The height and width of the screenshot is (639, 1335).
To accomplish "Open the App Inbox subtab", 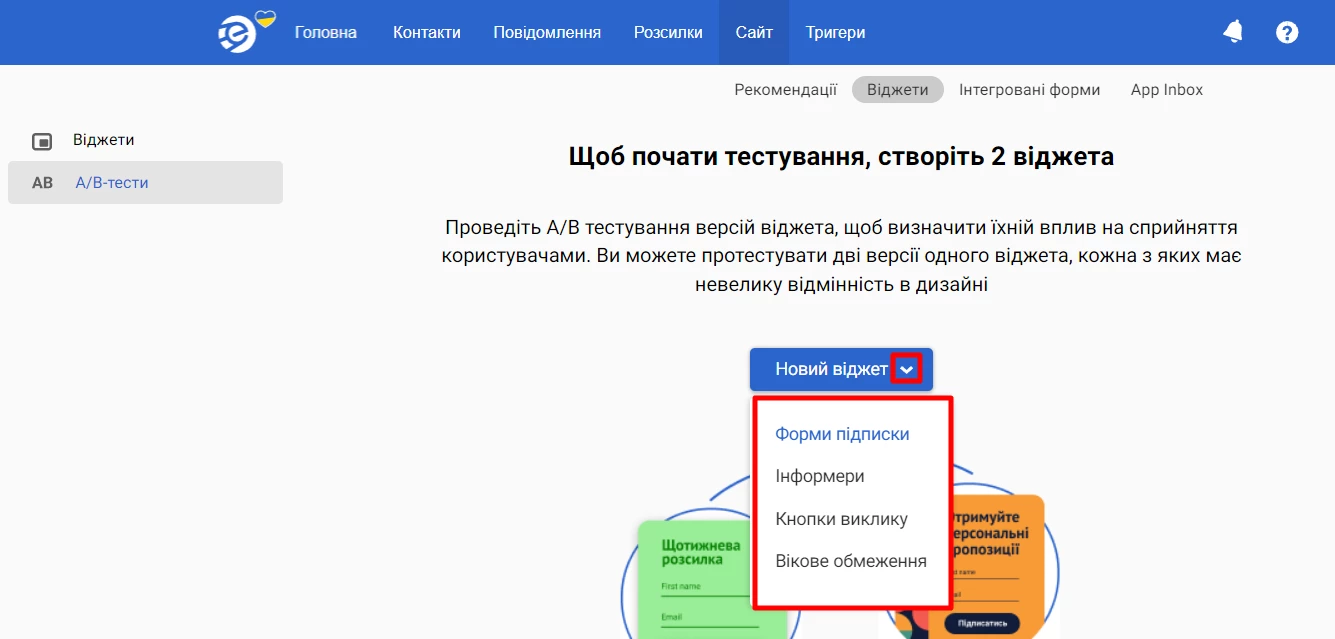I will click(x=1167, y=90).
